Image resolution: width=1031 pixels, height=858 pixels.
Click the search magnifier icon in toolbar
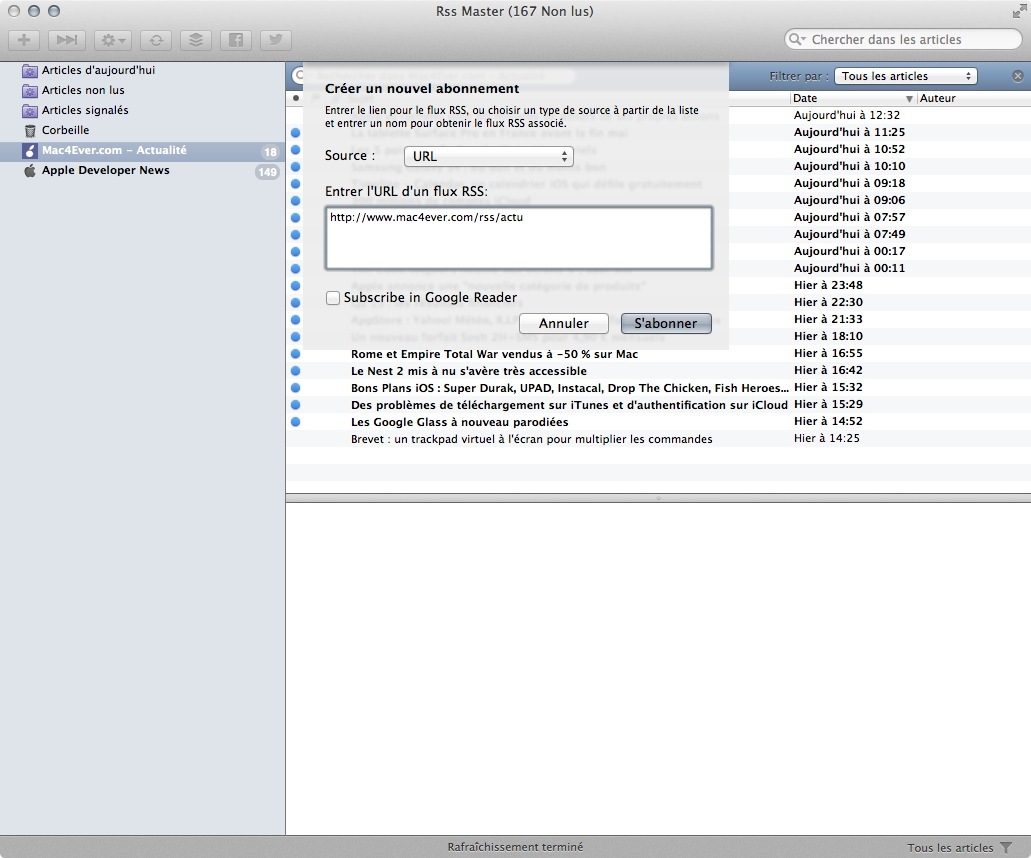[796, 39]
